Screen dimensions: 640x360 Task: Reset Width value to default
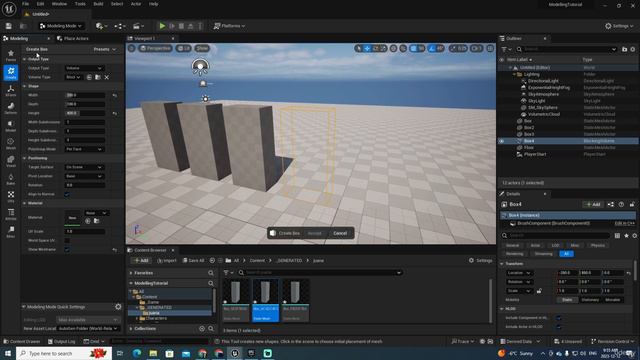click(115, 95)
